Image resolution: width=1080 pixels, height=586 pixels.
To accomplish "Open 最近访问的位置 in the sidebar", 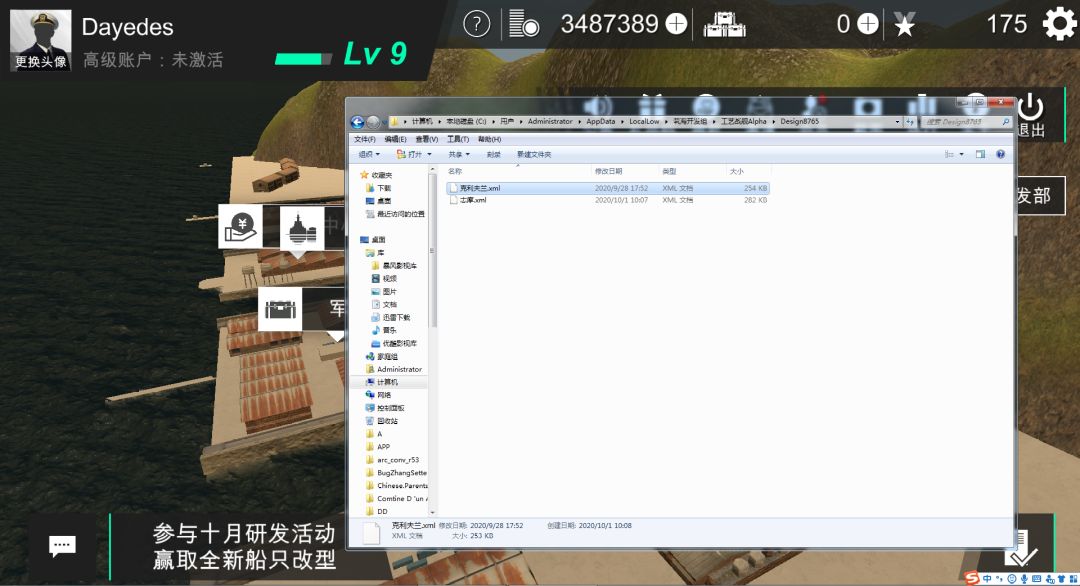I will pyautogui.click(x=395, y=214).
